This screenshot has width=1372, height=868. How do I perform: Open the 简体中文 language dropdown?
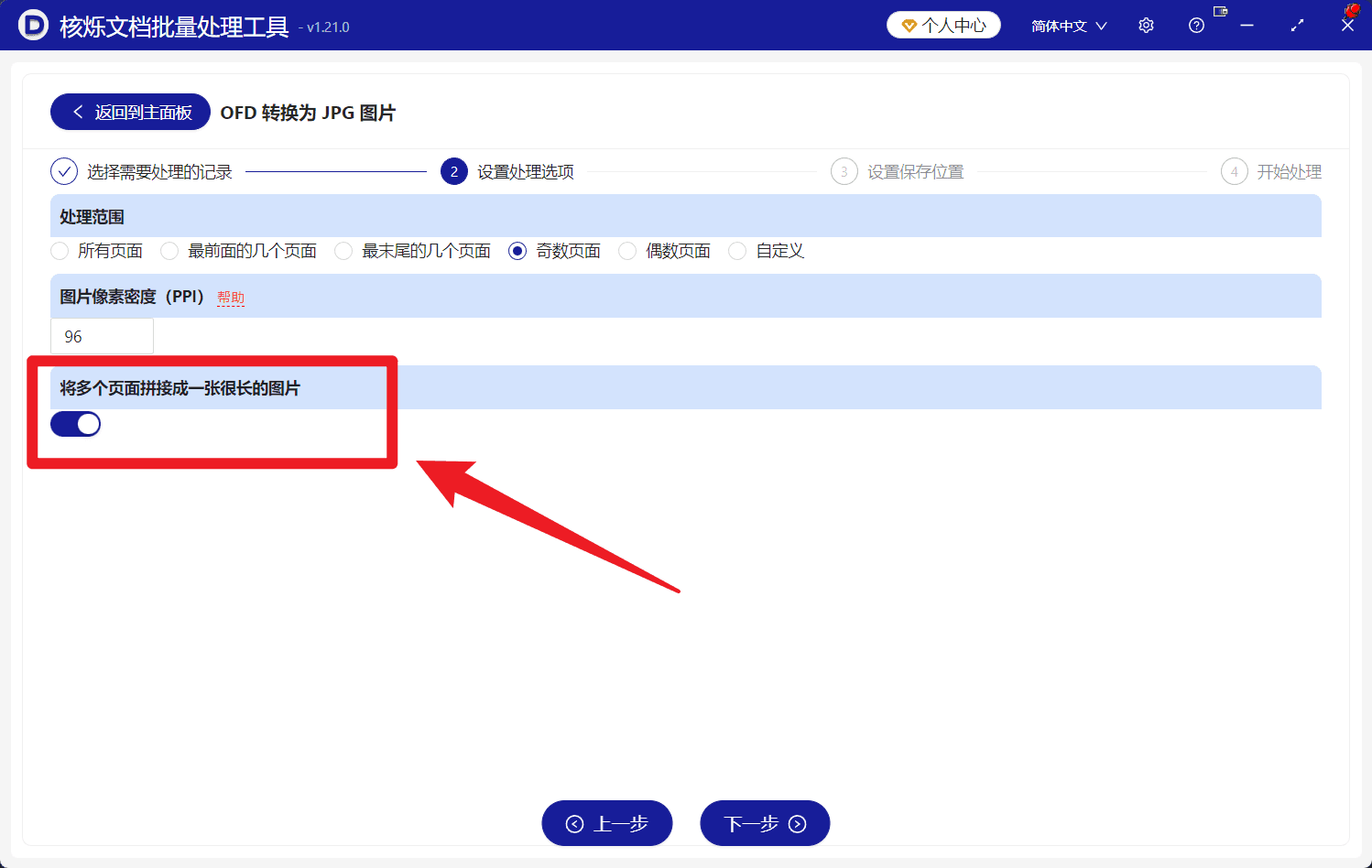click(1068, 25)
